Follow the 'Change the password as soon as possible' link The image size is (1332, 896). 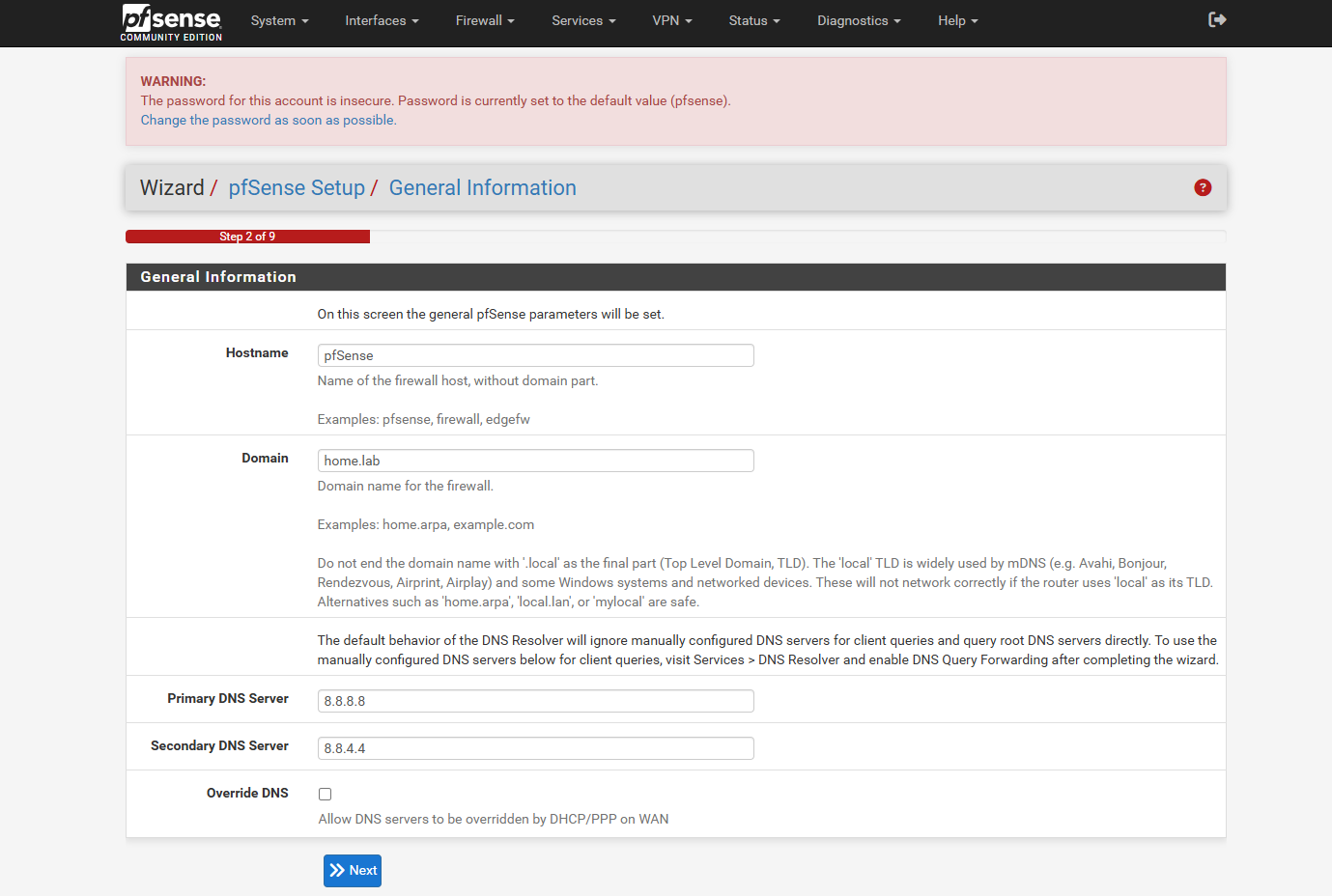pos(269,120)
